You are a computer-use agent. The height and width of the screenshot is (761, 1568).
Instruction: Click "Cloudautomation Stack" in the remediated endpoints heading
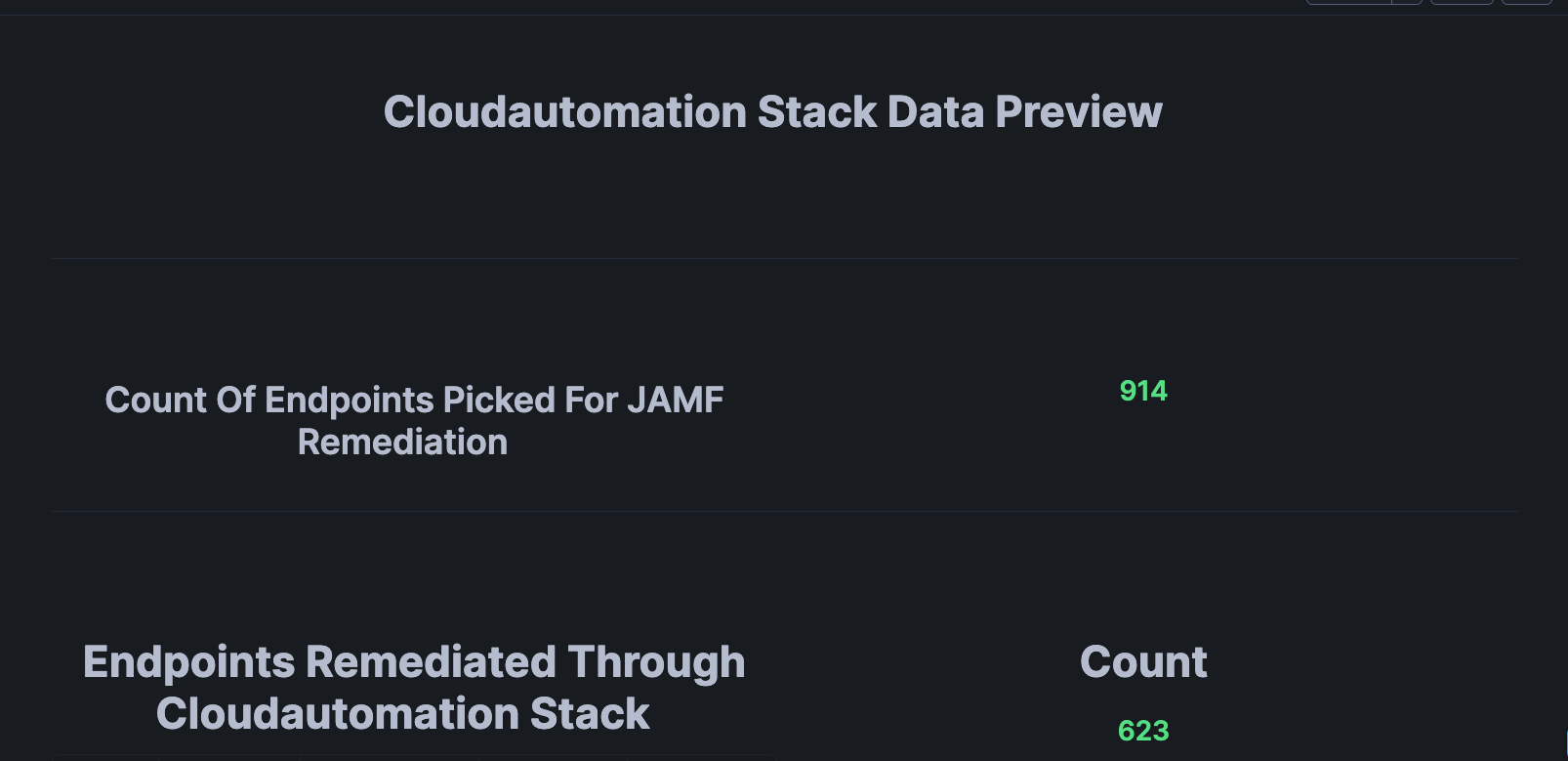click(x=402, y=714)
